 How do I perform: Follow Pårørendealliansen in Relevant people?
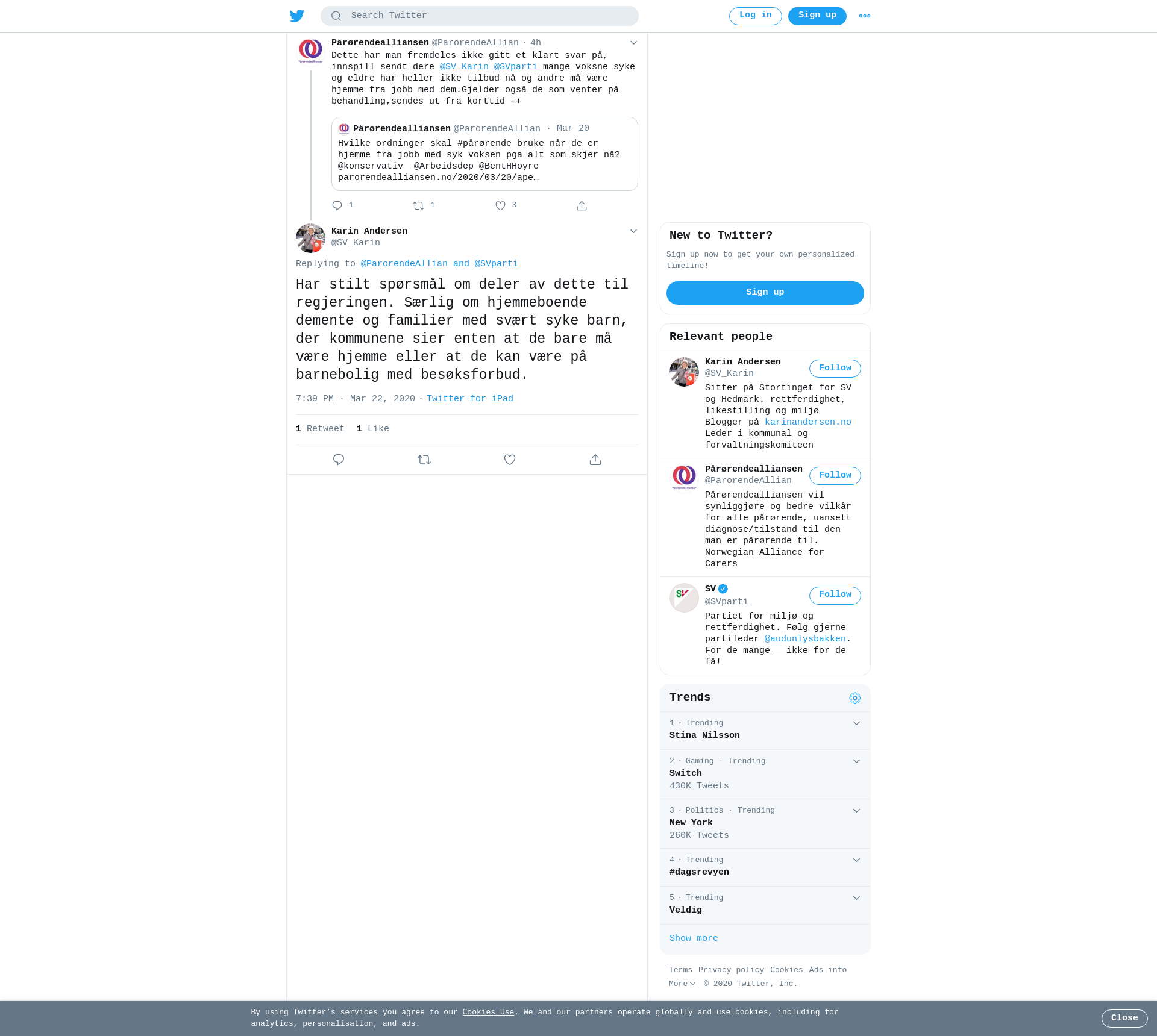[x=835, y=476]
